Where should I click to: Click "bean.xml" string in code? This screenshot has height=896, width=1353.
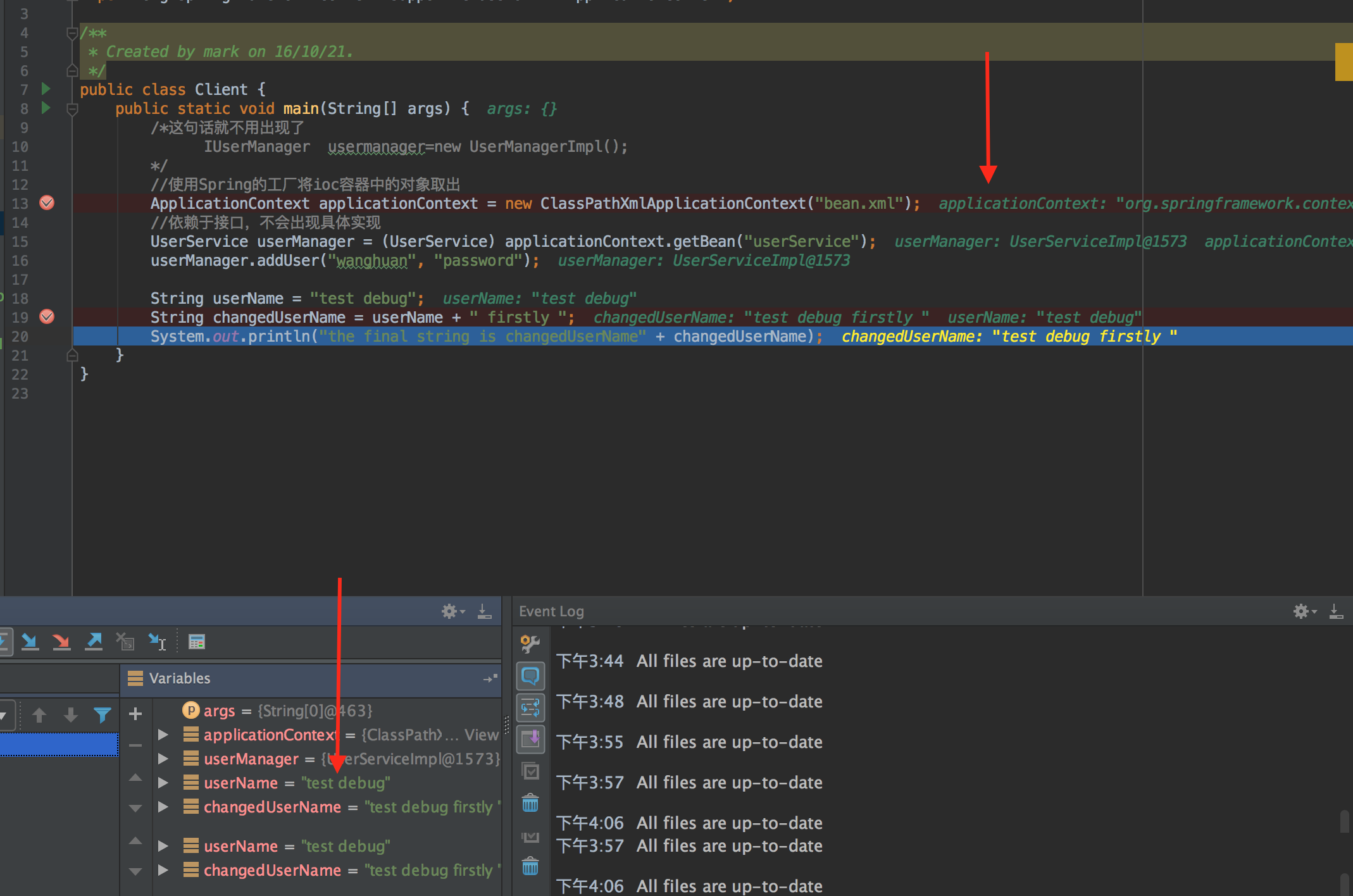pos(859,203)
